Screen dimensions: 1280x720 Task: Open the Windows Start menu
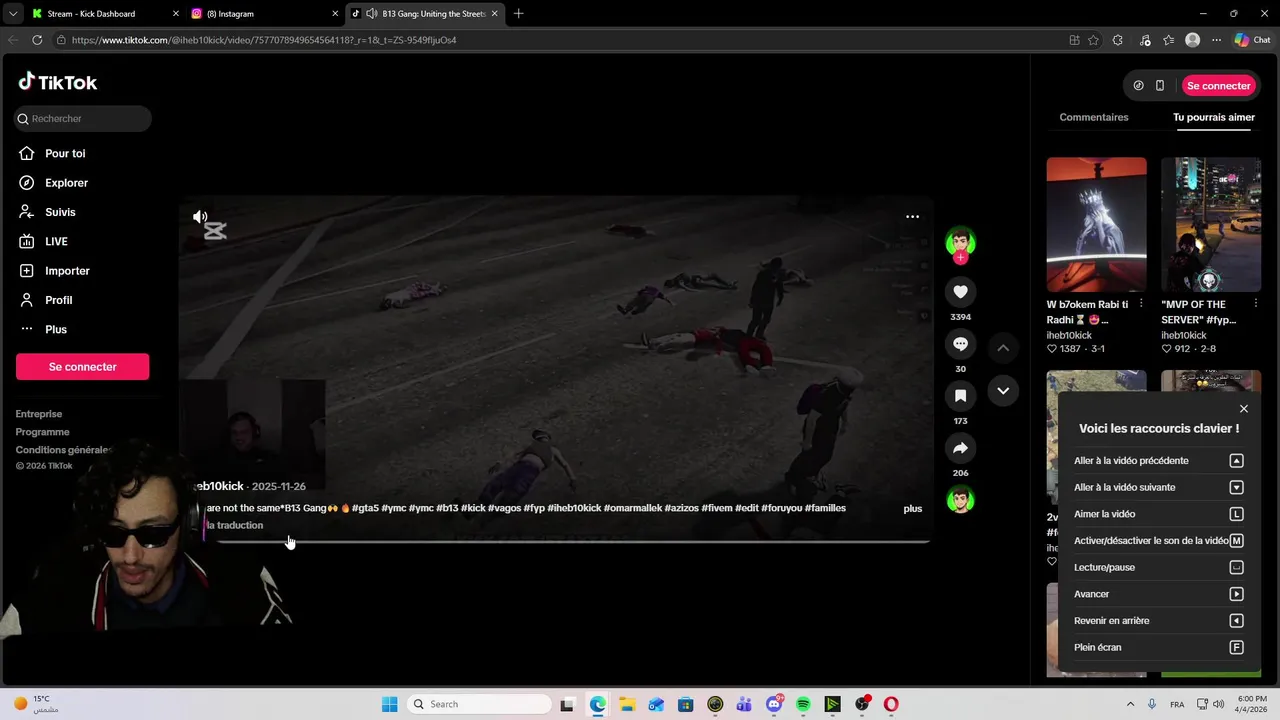tap(389, 704)
